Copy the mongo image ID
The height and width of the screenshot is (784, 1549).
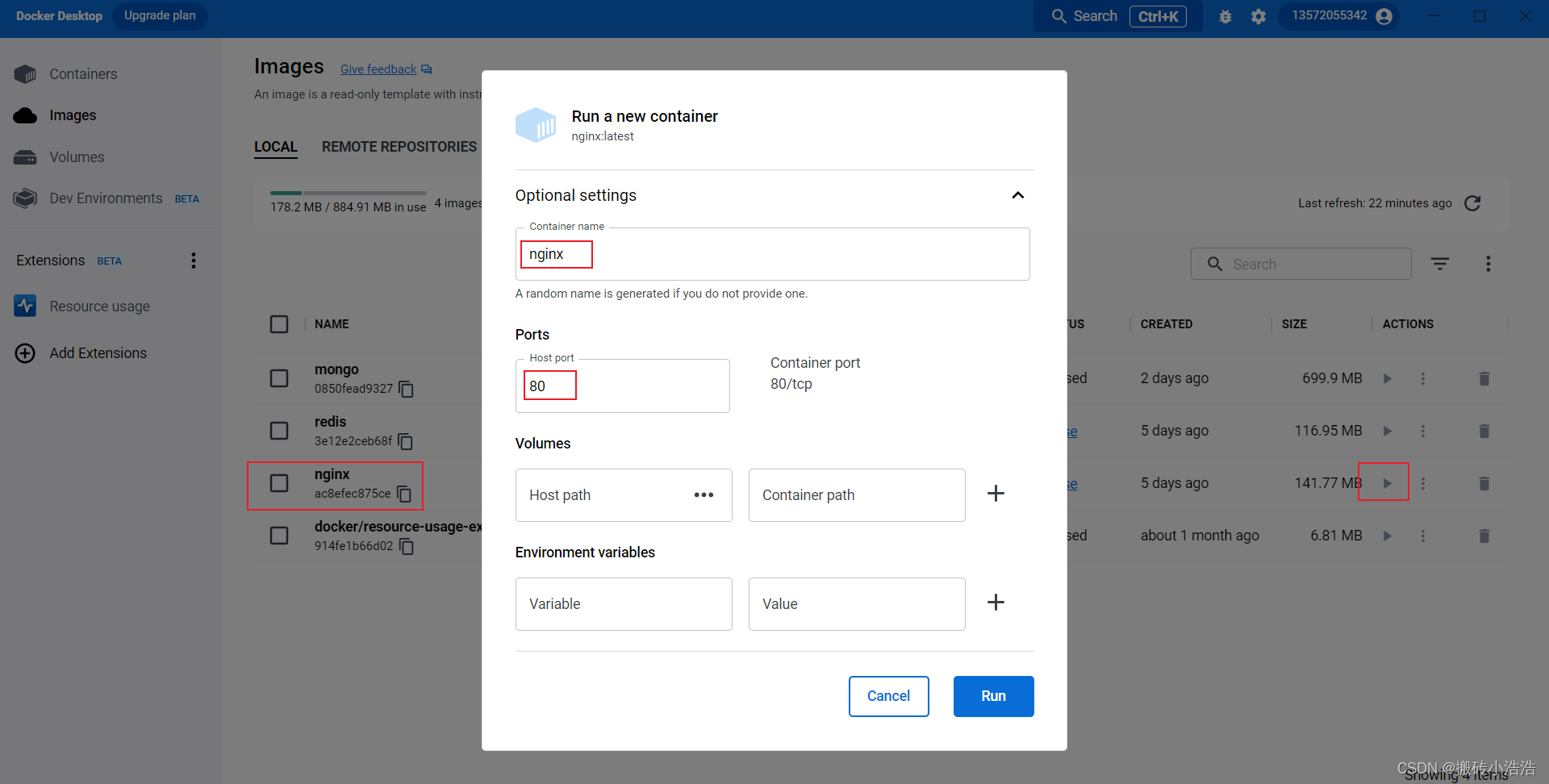[407, 390]
